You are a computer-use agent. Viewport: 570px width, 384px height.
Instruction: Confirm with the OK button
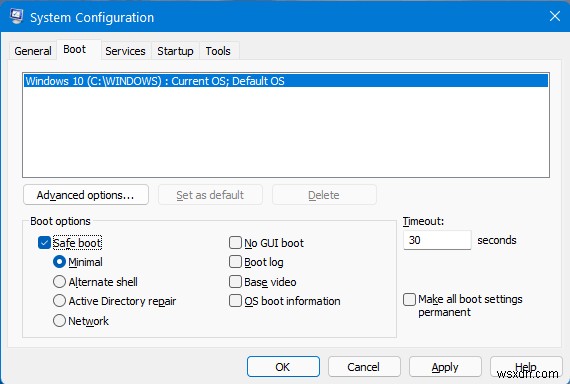point(283,367)
